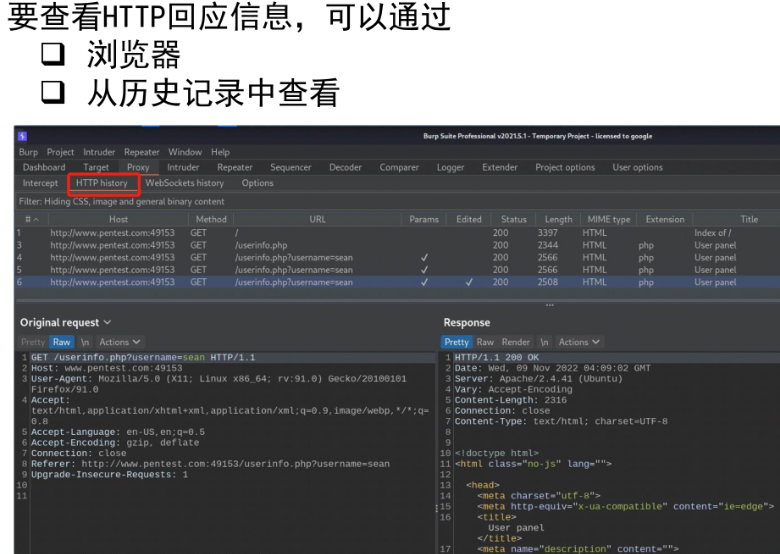The width and height of the screenshot is (780, 554).
Task: Click the Index of / title cell
Action: pos(713,233)
